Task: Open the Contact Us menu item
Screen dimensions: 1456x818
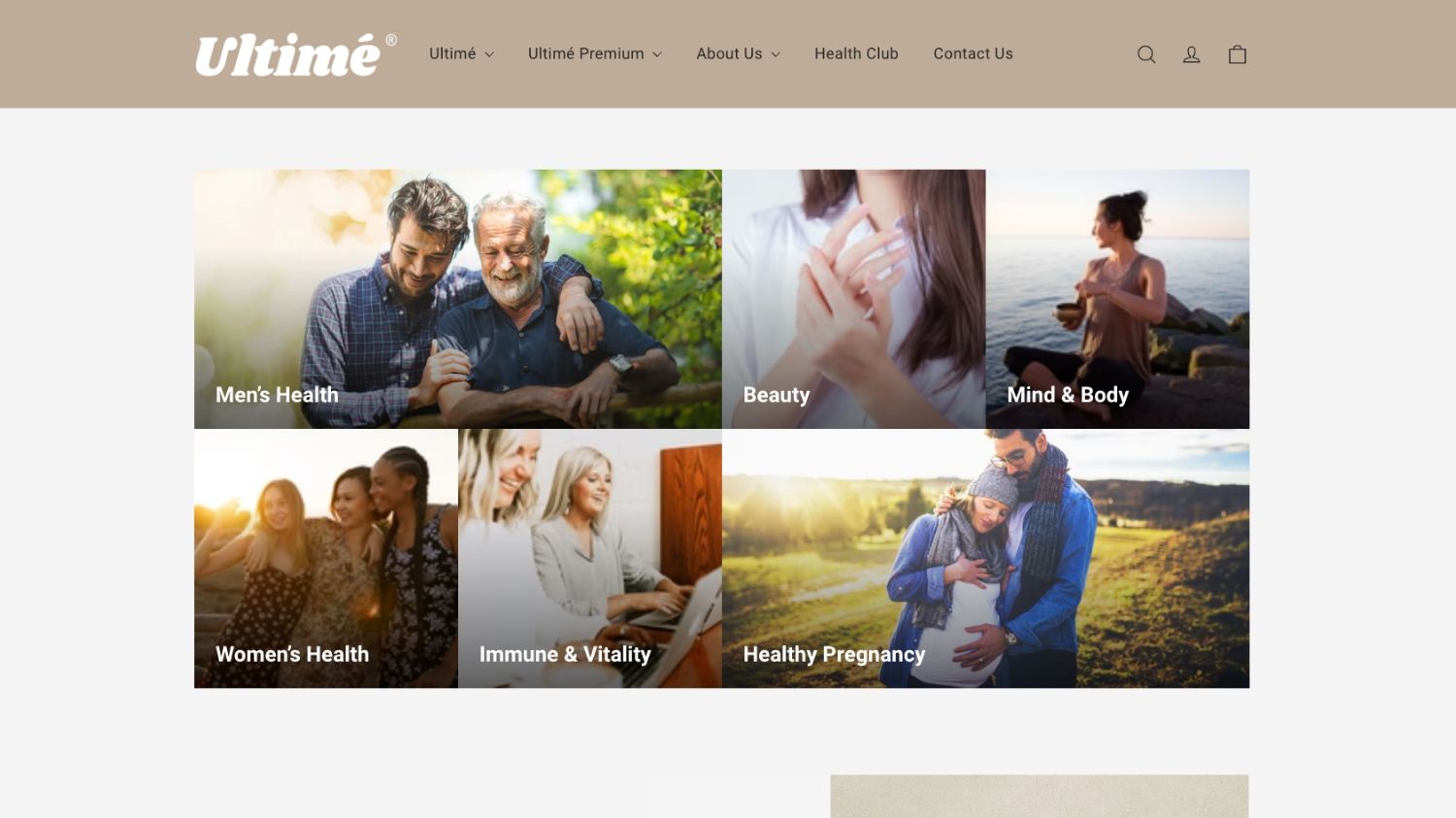Action: point(973,53)
